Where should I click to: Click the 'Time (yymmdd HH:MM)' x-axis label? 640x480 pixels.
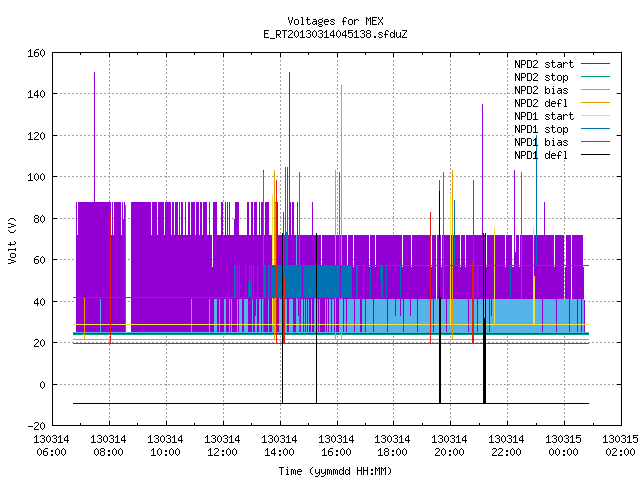335,471
